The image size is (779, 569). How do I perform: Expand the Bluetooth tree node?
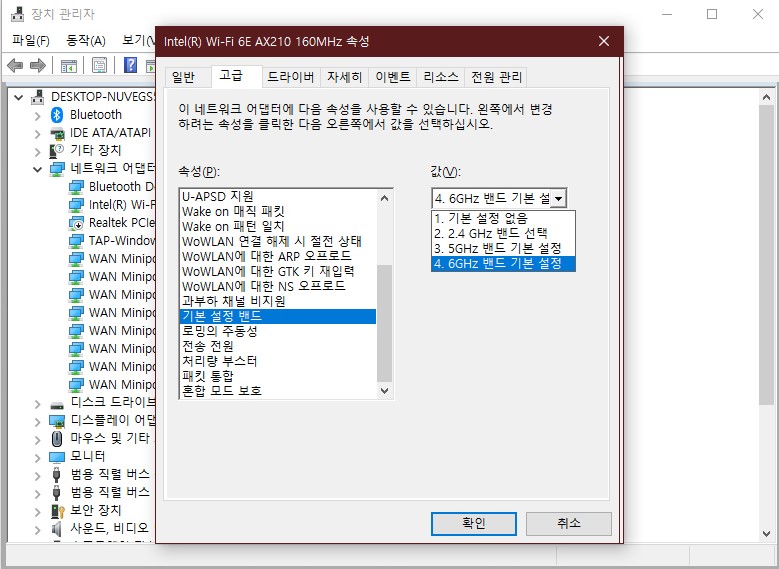38,116
